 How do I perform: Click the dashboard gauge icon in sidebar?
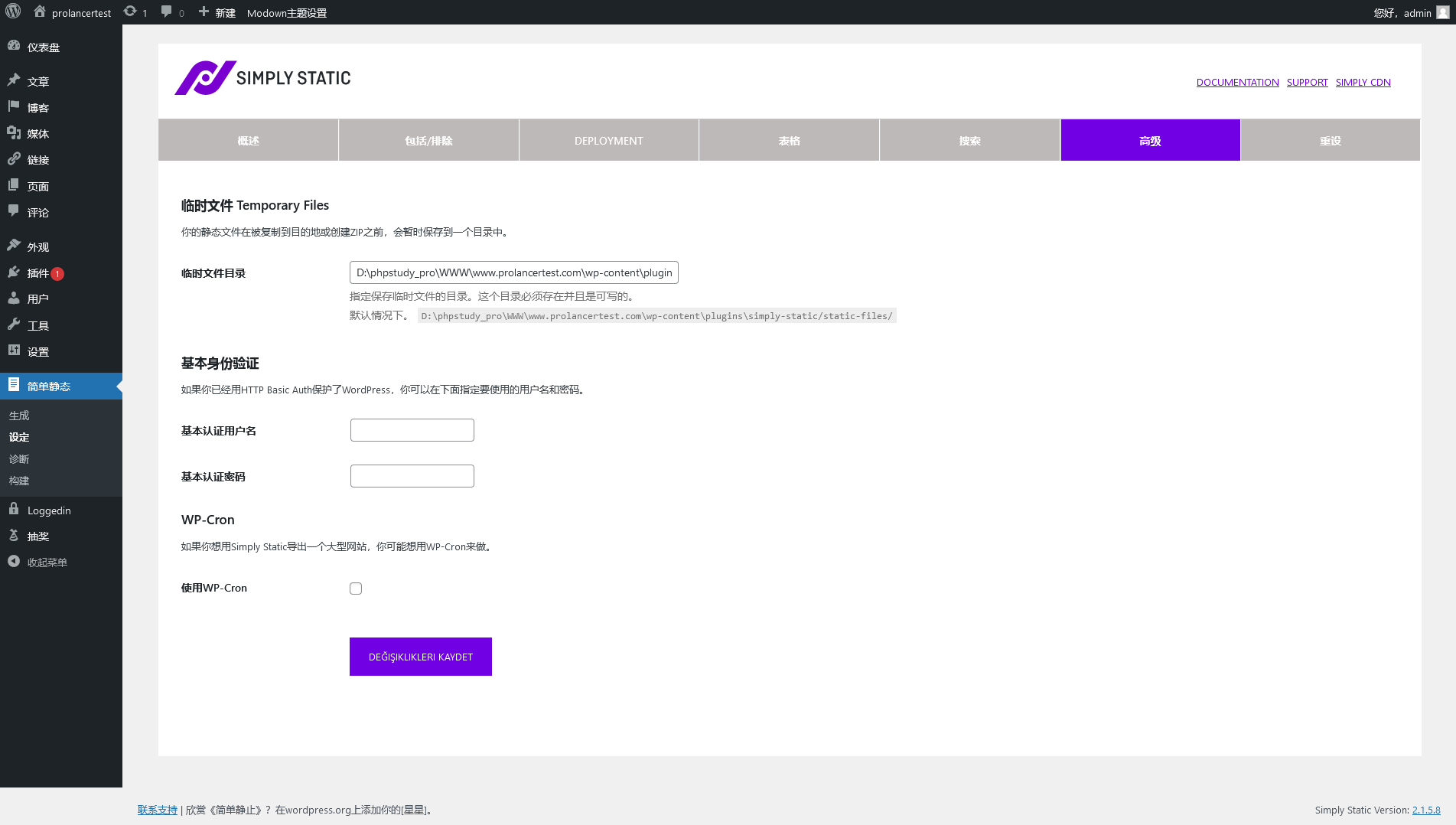tap(14, 46)
